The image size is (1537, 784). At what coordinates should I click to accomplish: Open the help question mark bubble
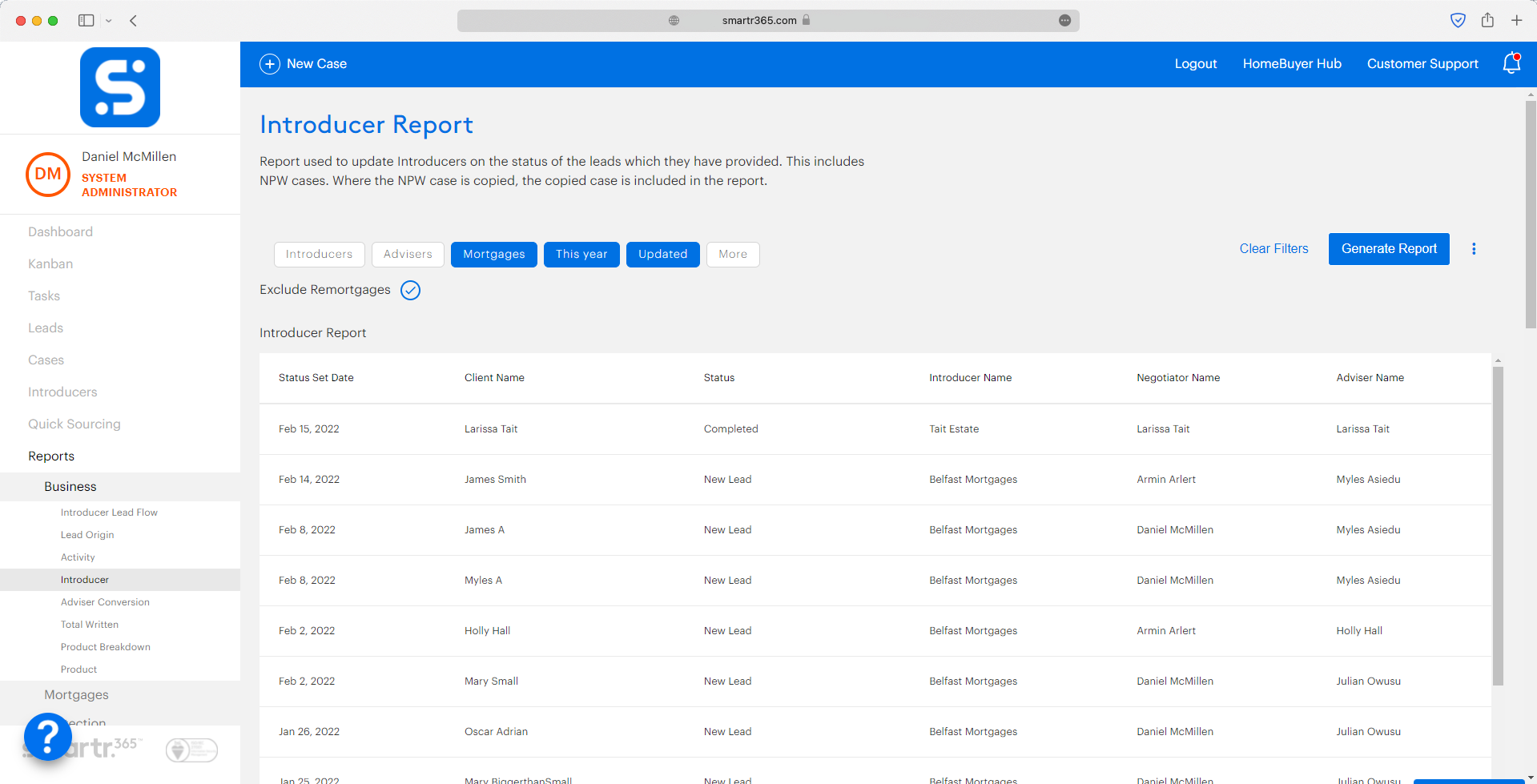click(x=48, y=737)
